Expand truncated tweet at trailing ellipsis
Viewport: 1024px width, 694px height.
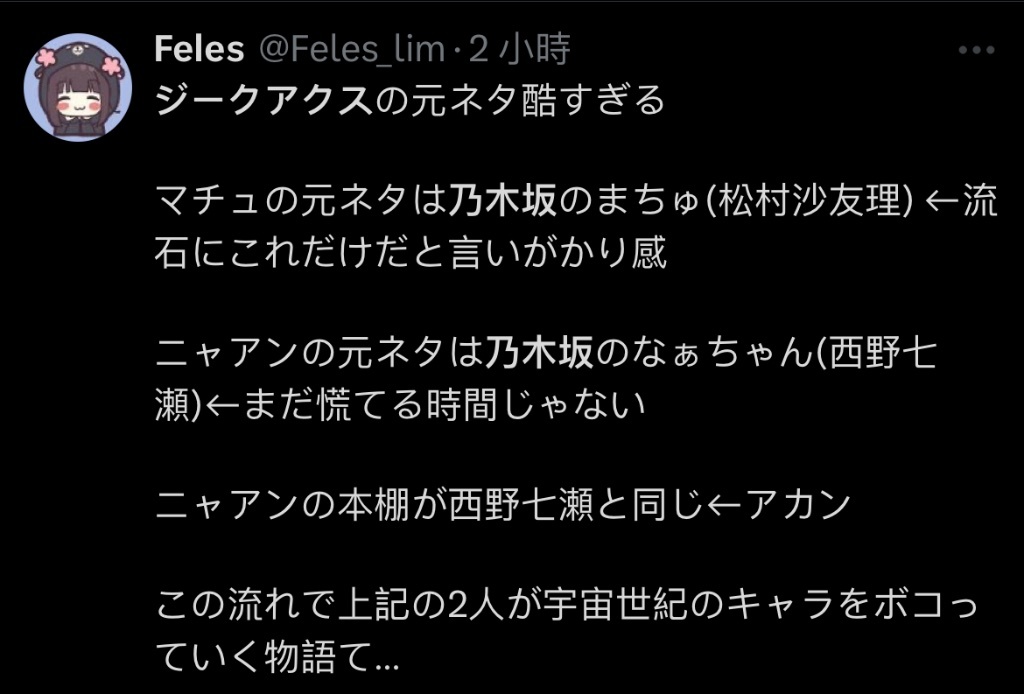pos(387,659)
